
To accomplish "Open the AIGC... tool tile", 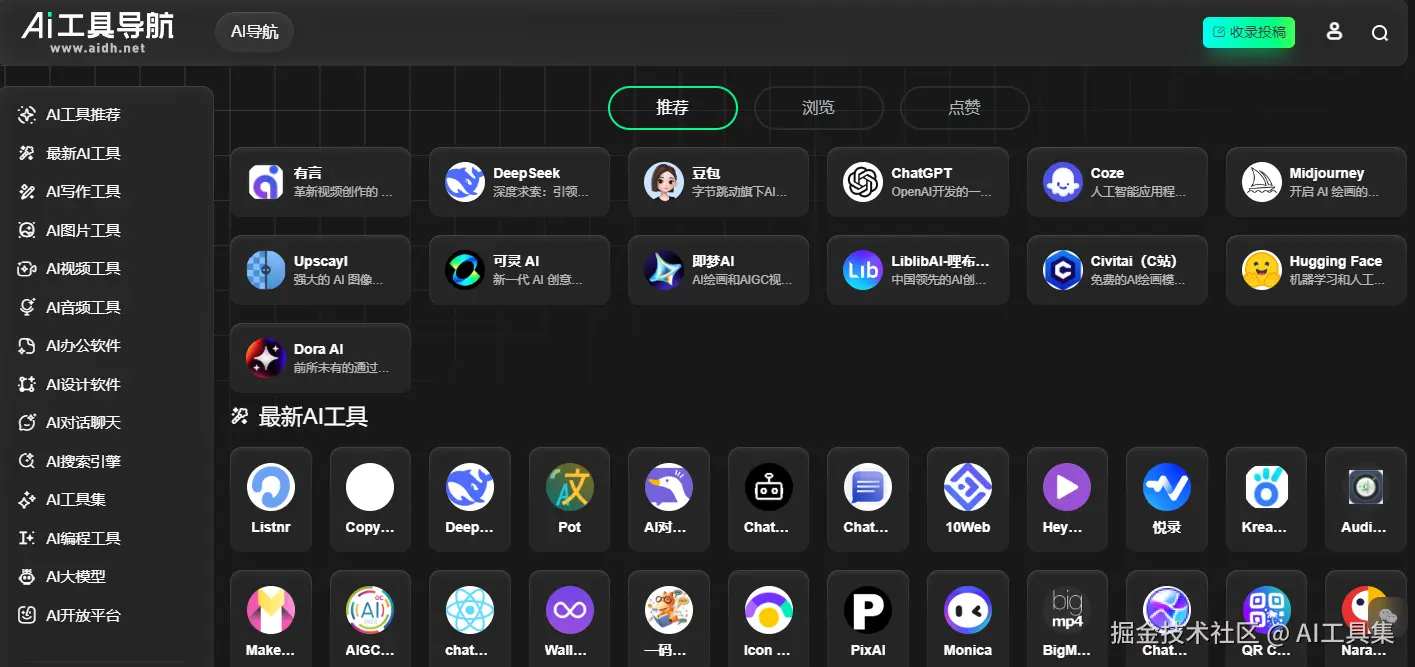I will [370, 619].
